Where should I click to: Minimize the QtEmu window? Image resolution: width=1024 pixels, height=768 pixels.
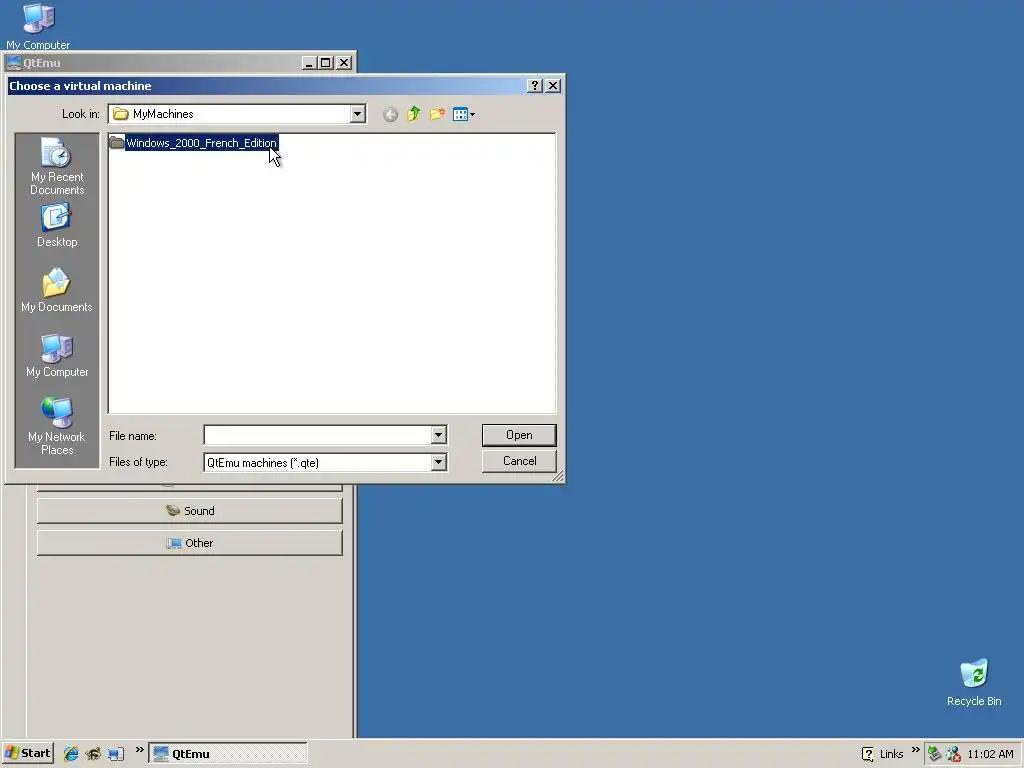tap(310, 63)
